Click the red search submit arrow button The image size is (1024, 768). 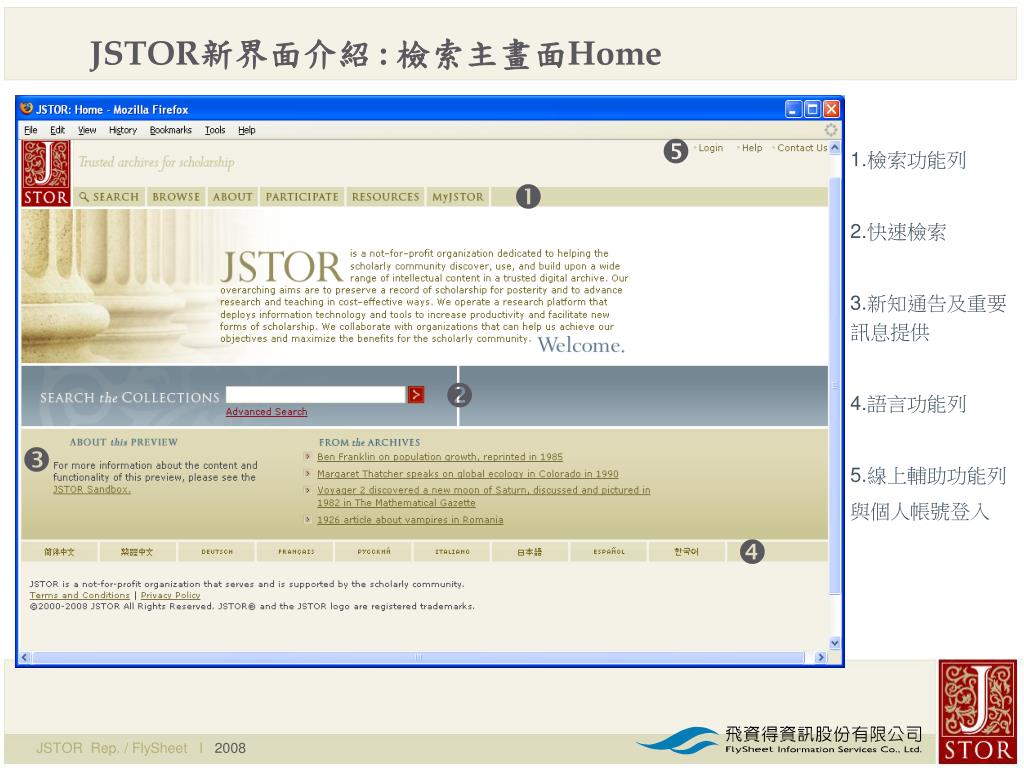point(415,394)
